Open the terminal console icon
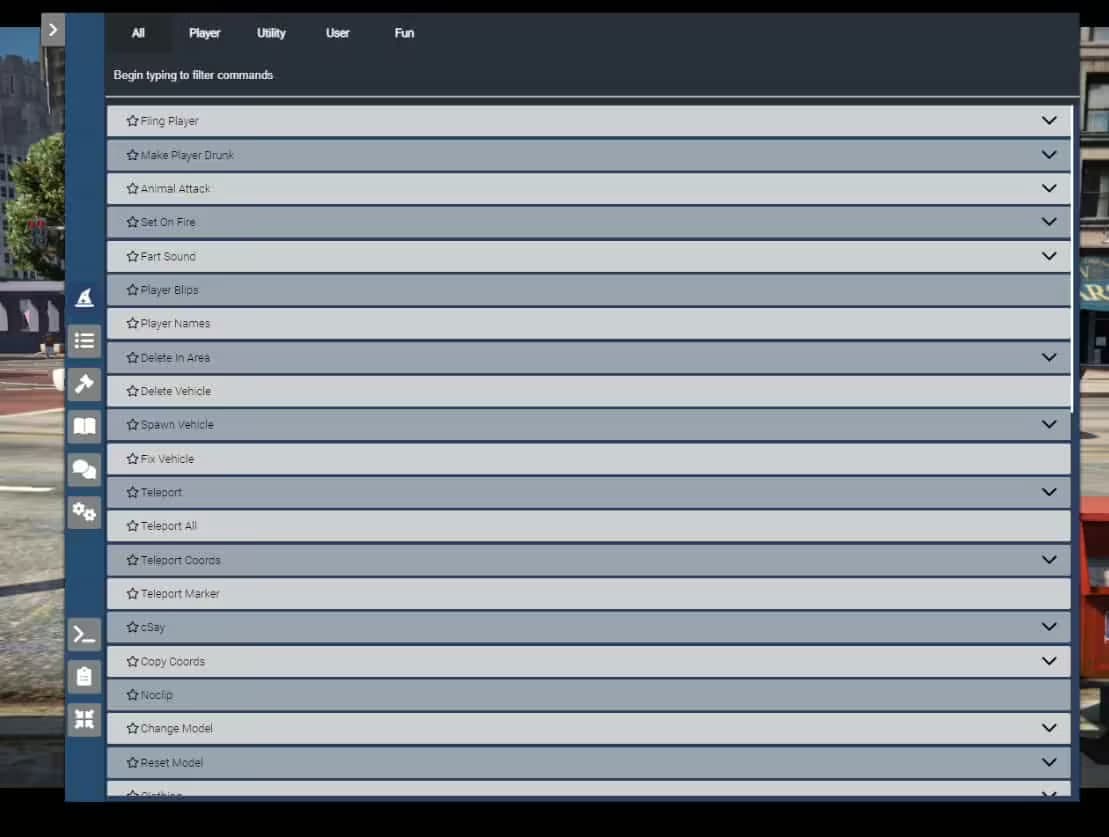 pyautogui.click(x=84, y=633)
